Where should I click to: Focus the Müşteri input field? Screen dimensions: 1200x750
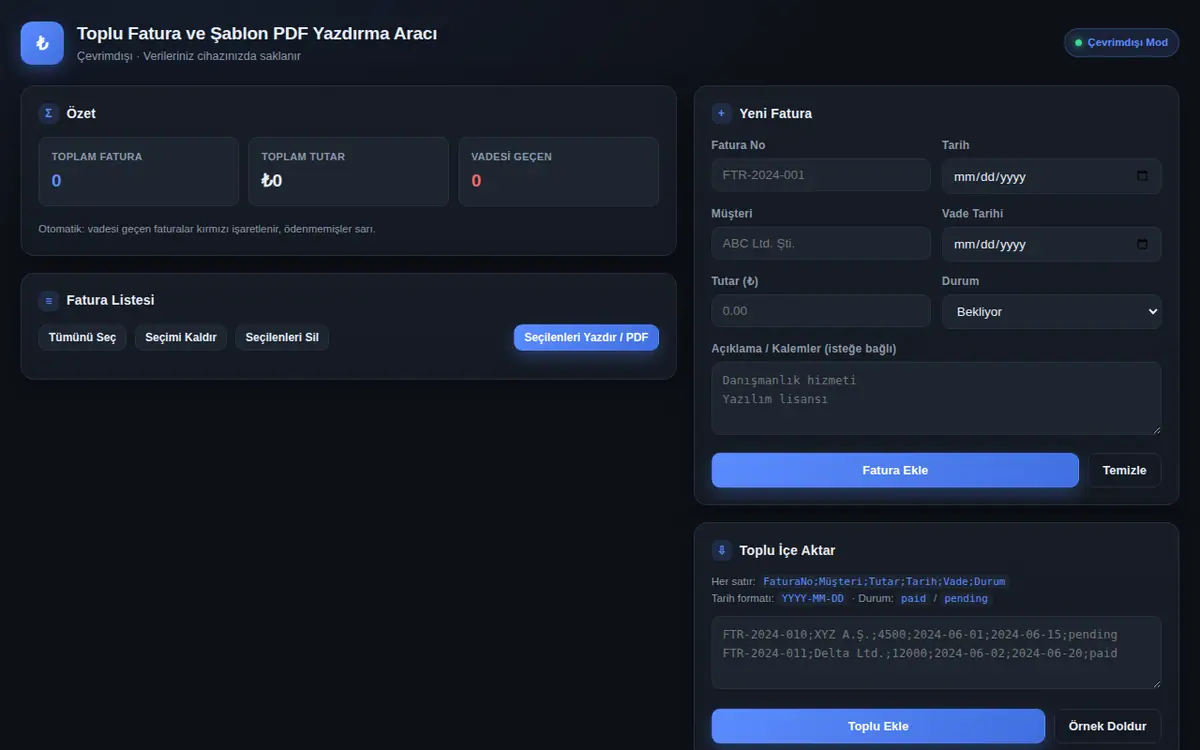click(821, 243)
